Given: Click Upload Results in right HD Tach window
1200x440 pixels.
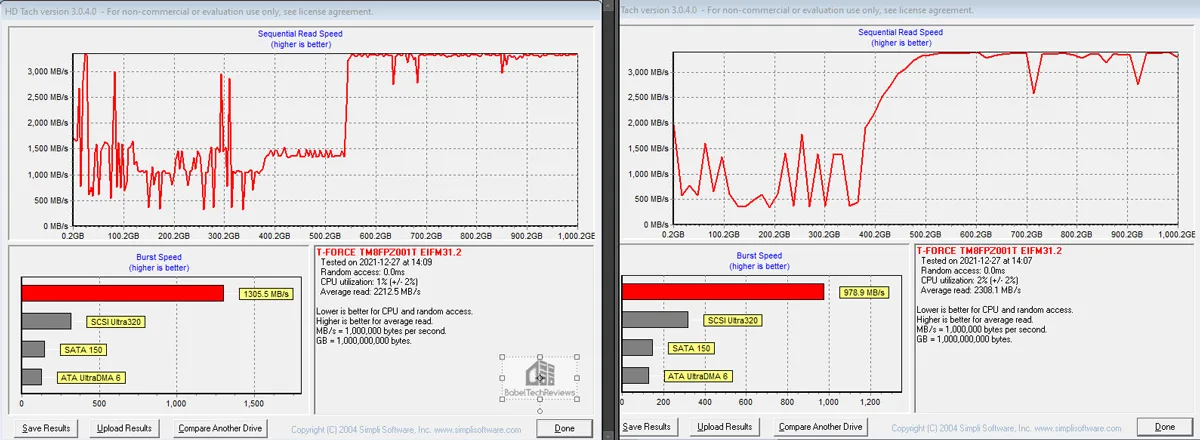Looking at the screenshot, I should coord(726,427).
